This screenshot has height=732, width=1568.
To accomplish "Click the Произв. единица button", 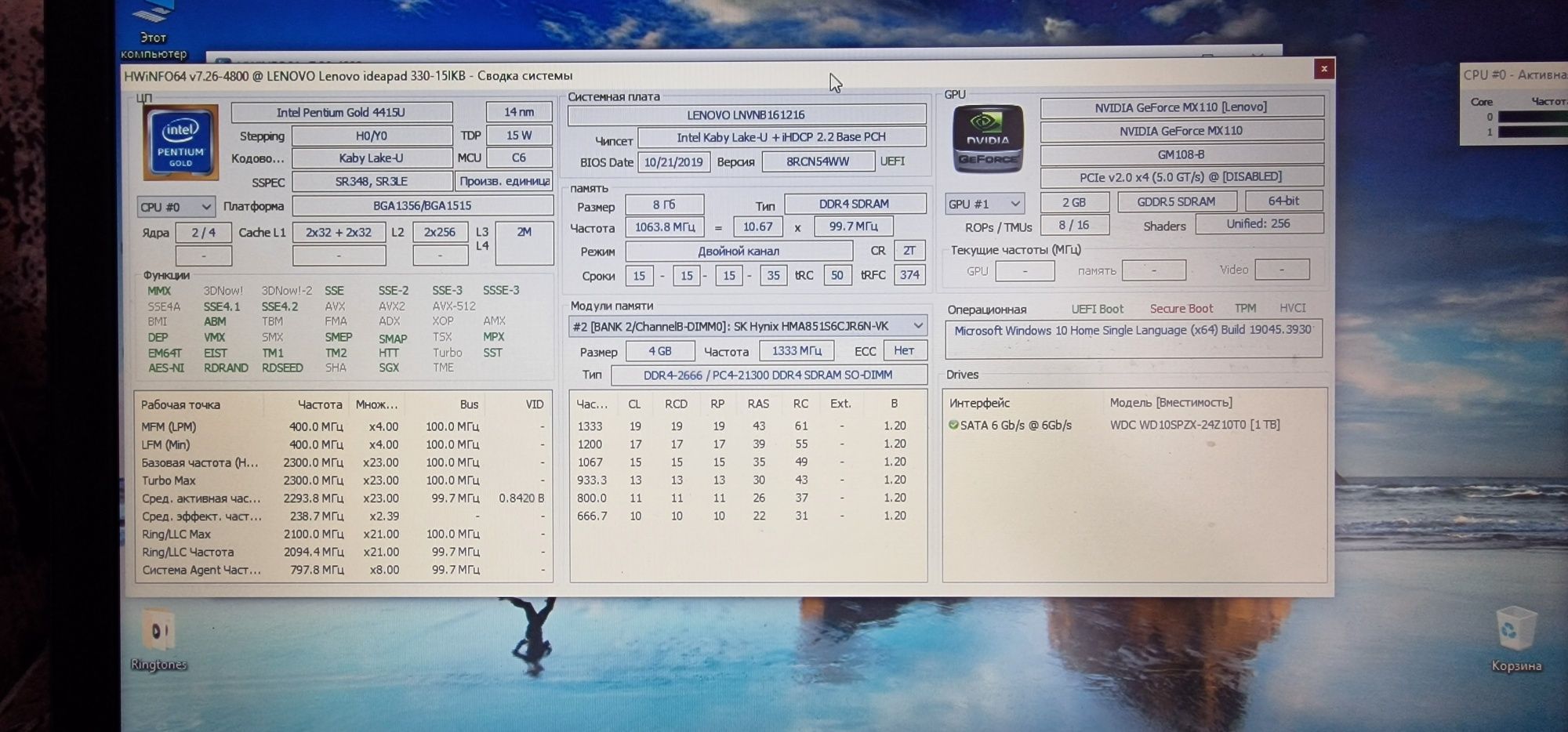I will [504, 181].
